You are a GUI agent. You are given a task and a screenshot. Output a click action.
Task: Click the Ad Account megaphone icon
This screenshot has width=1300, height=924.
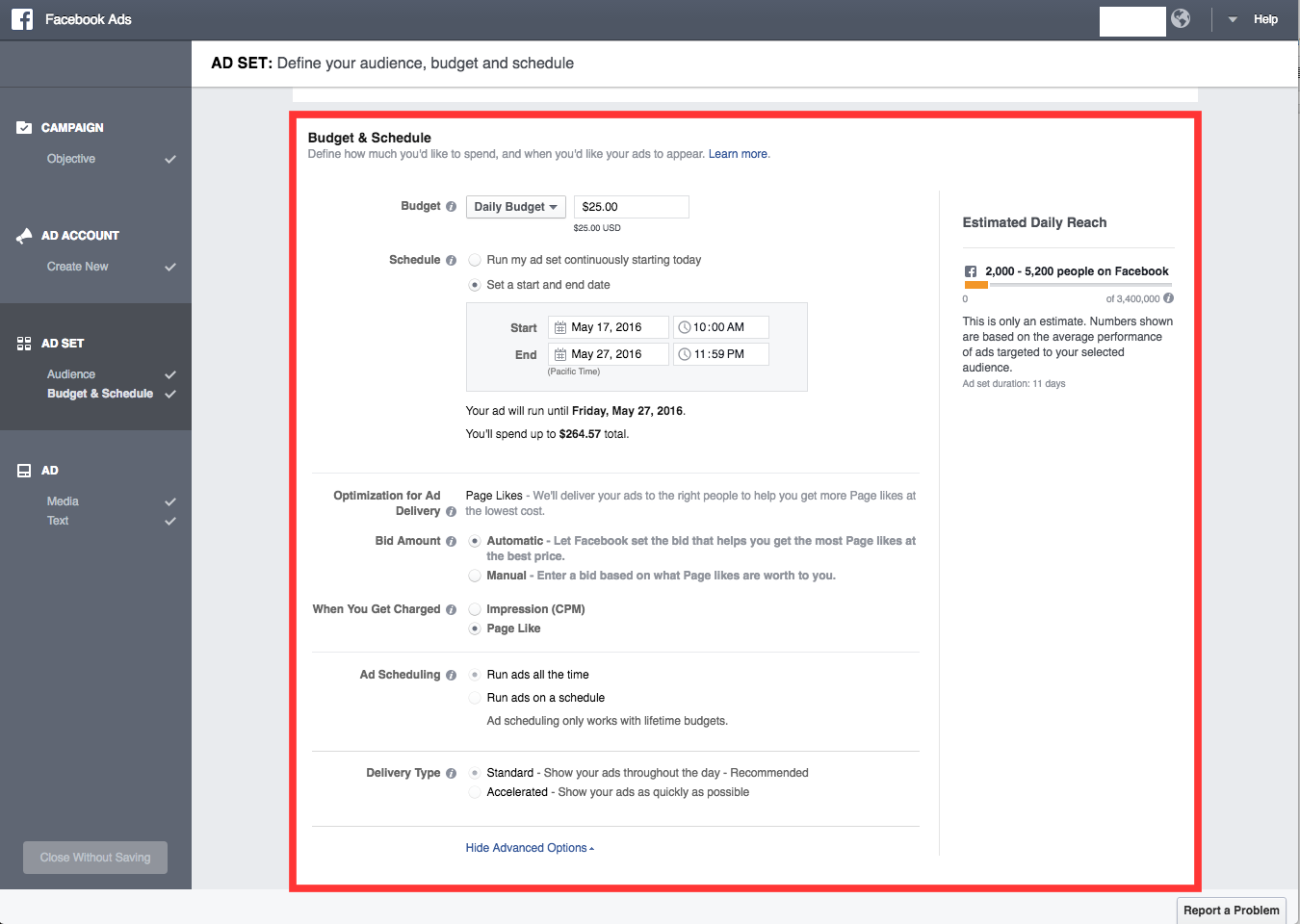24,235
